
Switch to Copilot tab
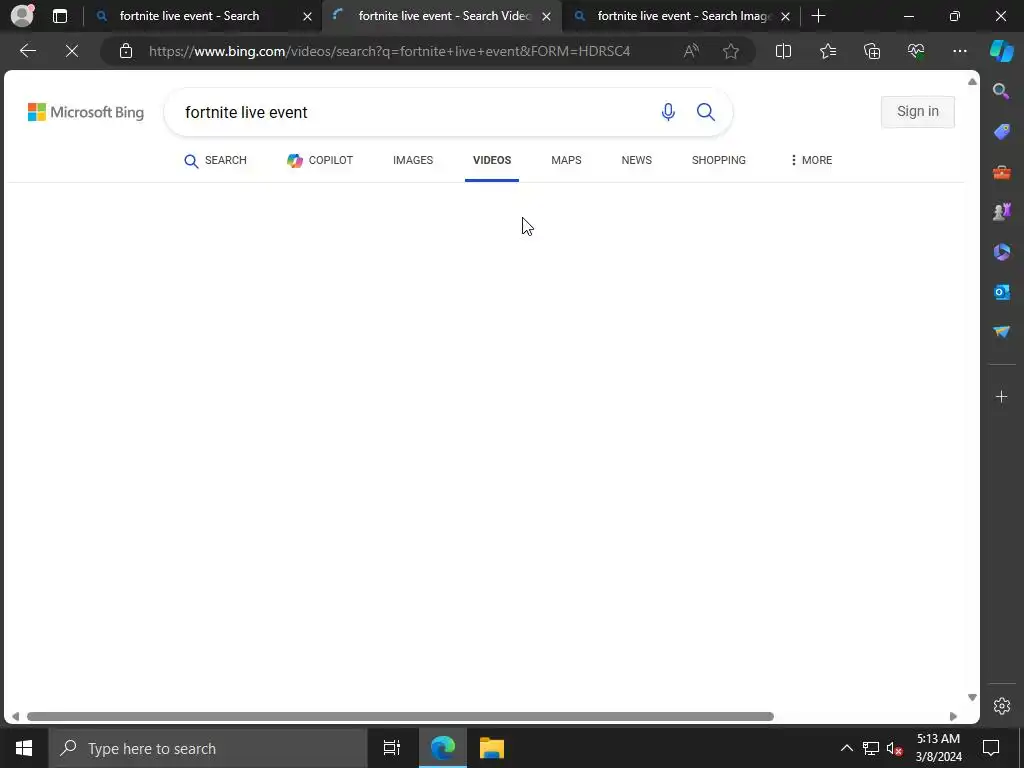tap(320, 161)
